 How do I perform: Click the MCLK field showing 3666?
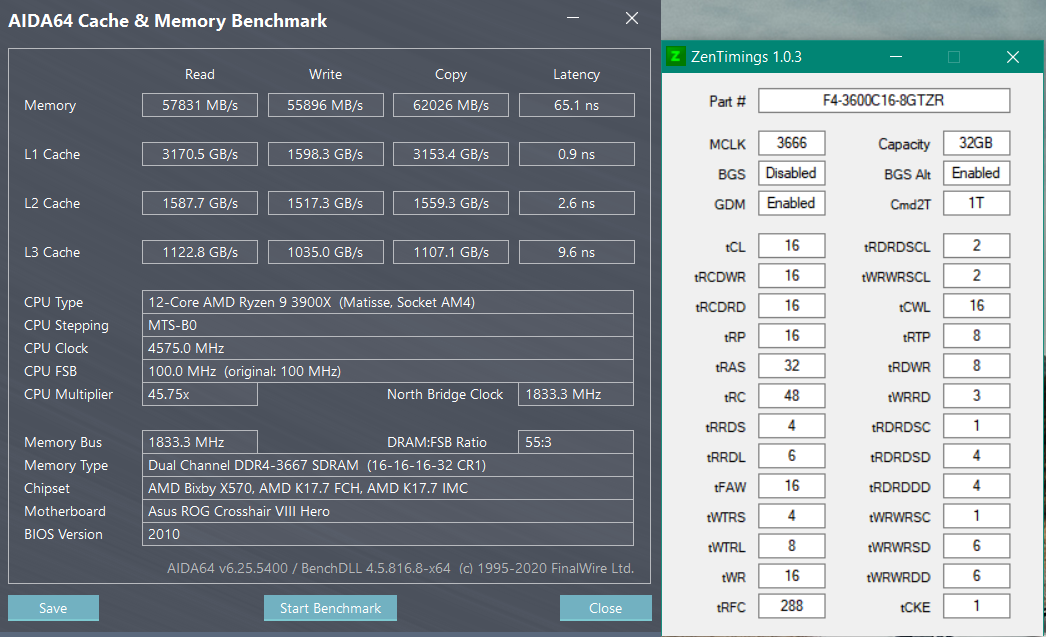click(x=792, y=143)
